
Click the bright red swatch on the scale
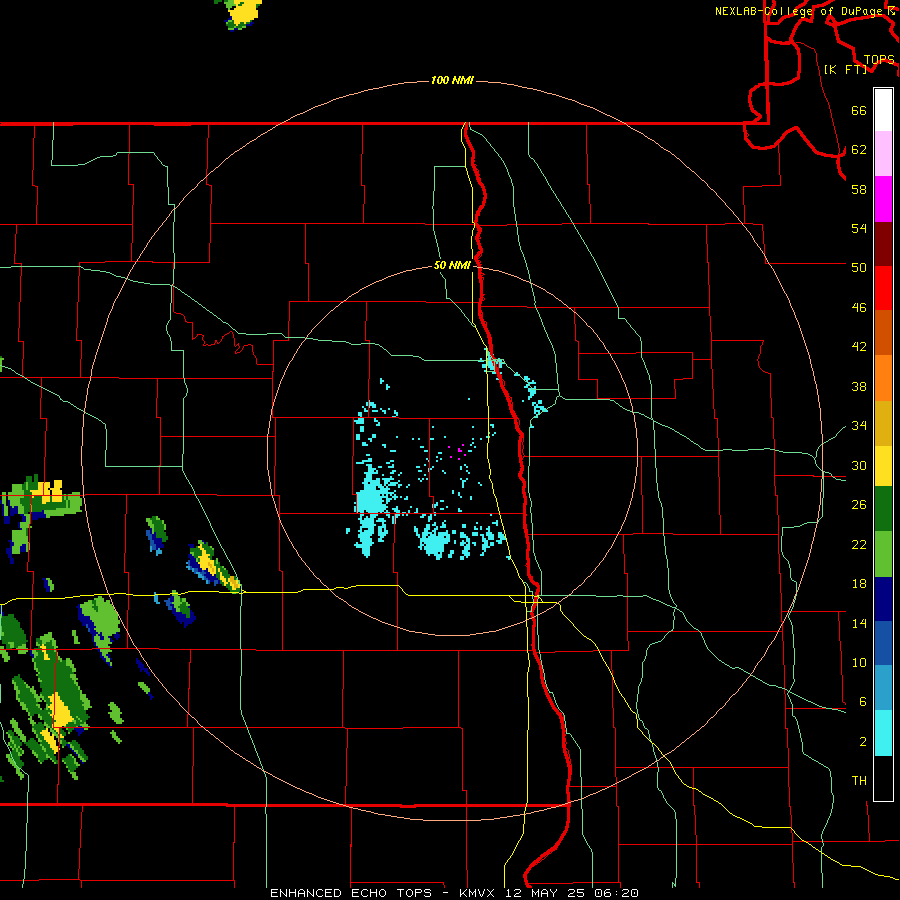pos(883,288)
